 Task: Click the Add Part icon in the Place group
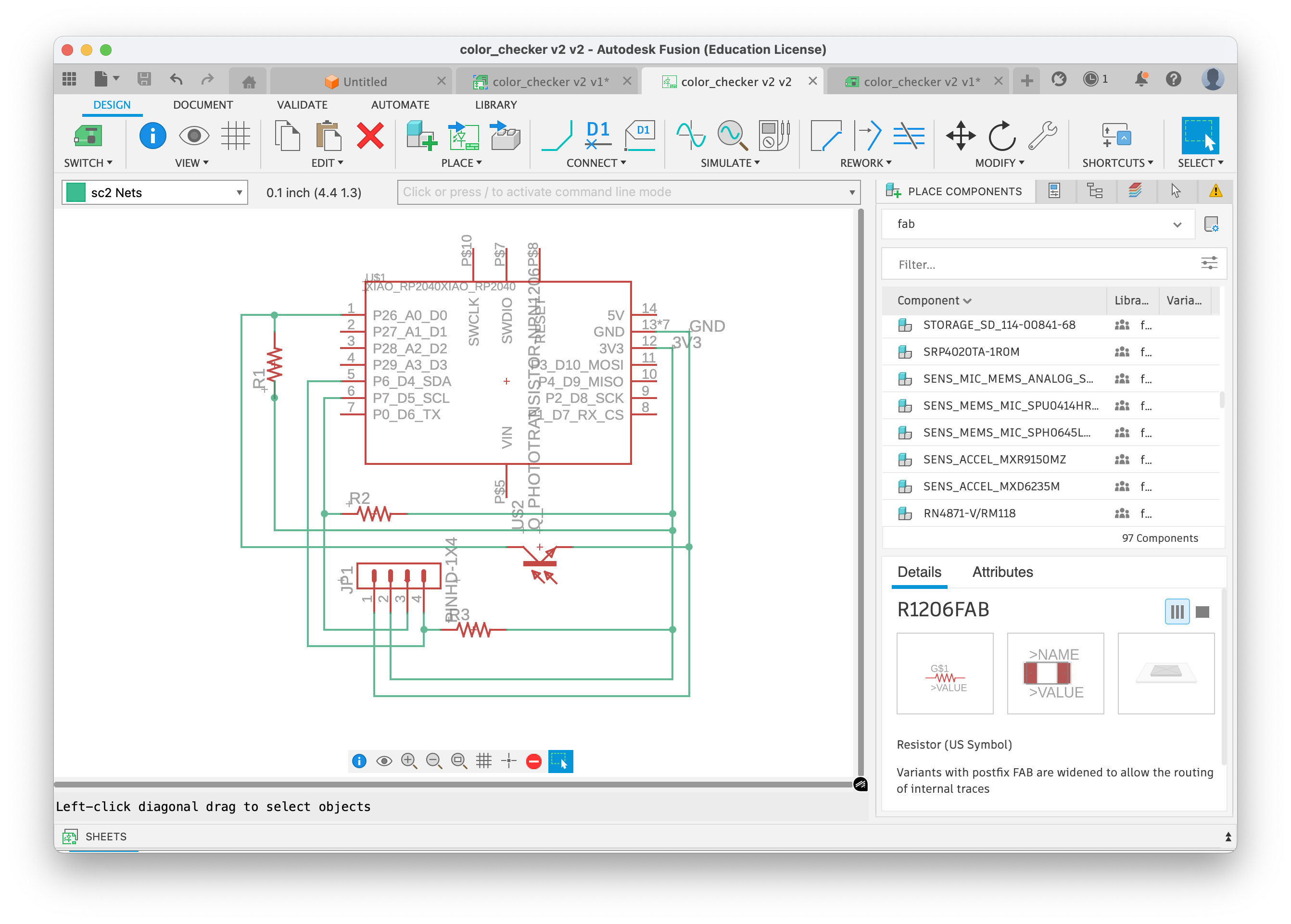click(421, 136)
